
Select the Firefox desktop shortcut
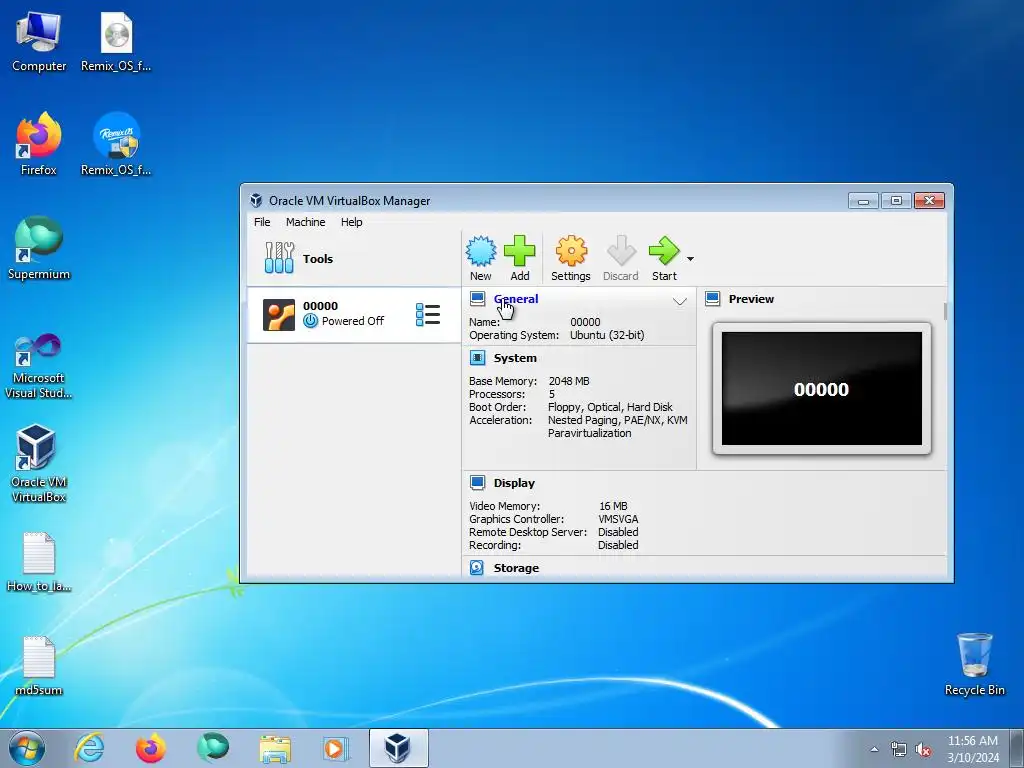pyautogui.click(x=39, y=144)
